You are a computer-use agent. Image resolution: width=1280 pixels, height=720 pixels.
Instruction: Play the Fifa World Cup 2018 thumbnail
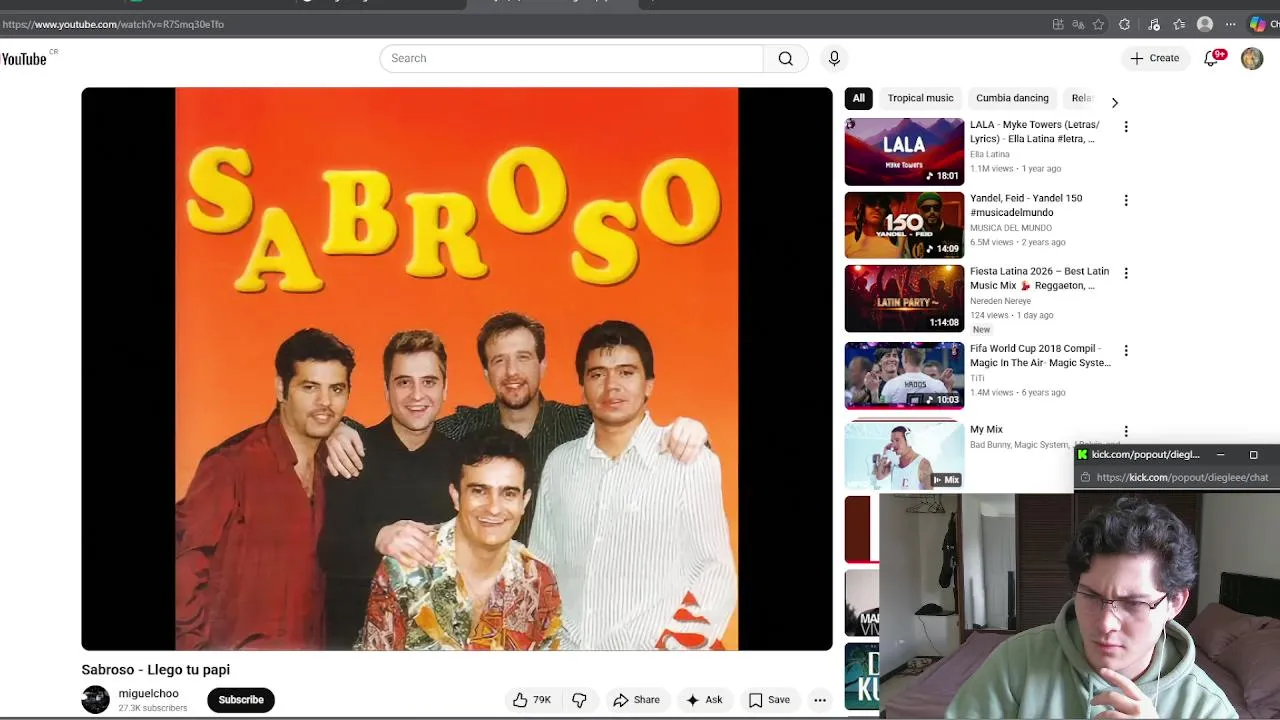coord(904,376)
